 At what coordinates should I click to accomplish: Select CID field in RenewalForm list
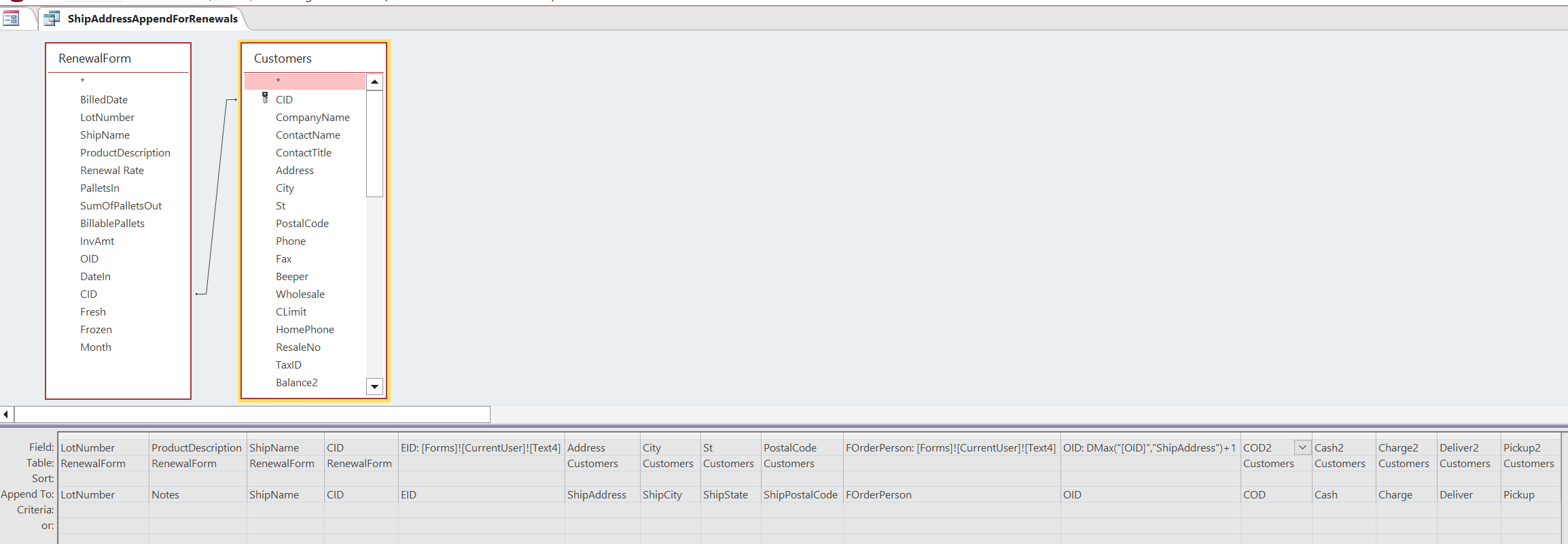pyautogui.click(x=89, y=294)
